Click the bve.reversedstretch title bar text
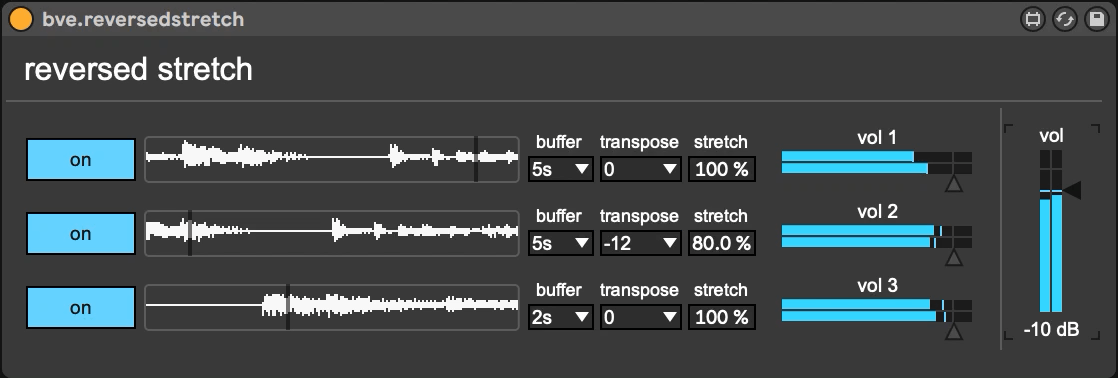Screen dimensions: 1118x378 click(143, 19)
